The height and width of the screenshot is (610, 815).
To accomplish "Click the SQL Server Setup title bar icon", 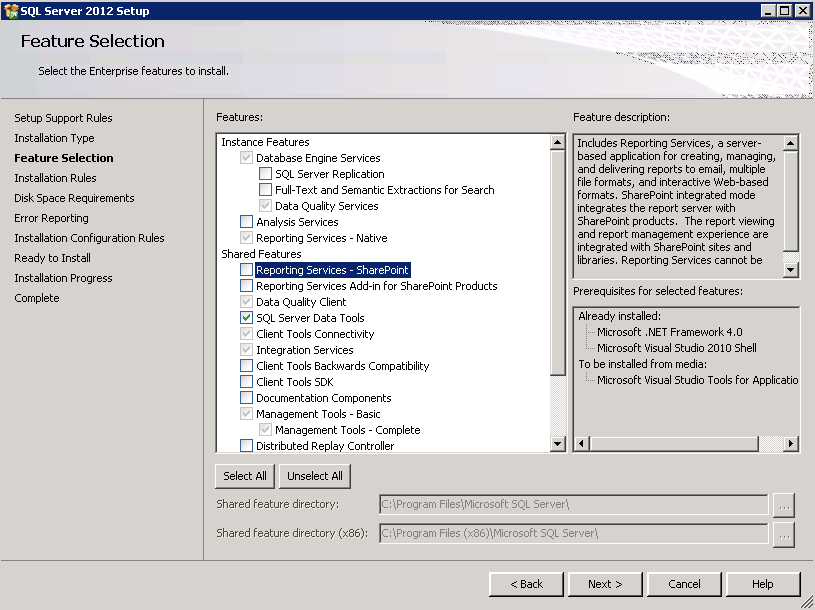I will [10, 10].
